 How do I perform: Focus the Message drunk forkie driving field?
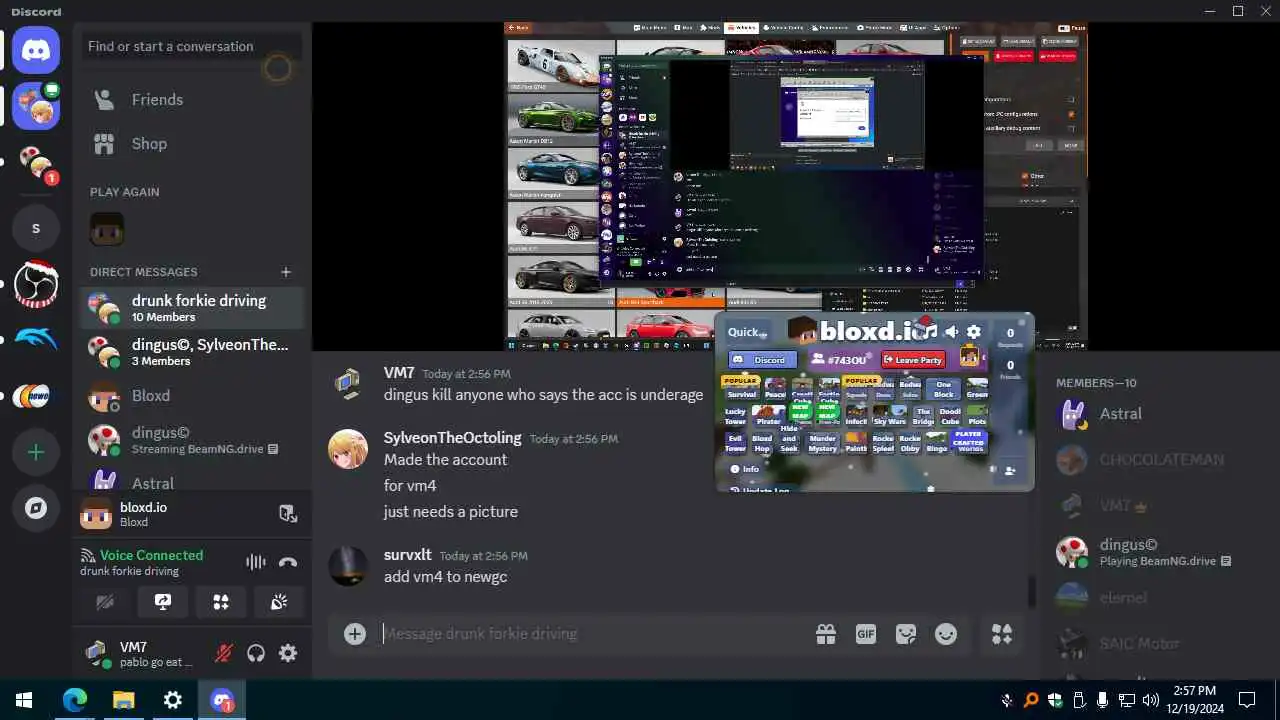(x=590, y=634)
